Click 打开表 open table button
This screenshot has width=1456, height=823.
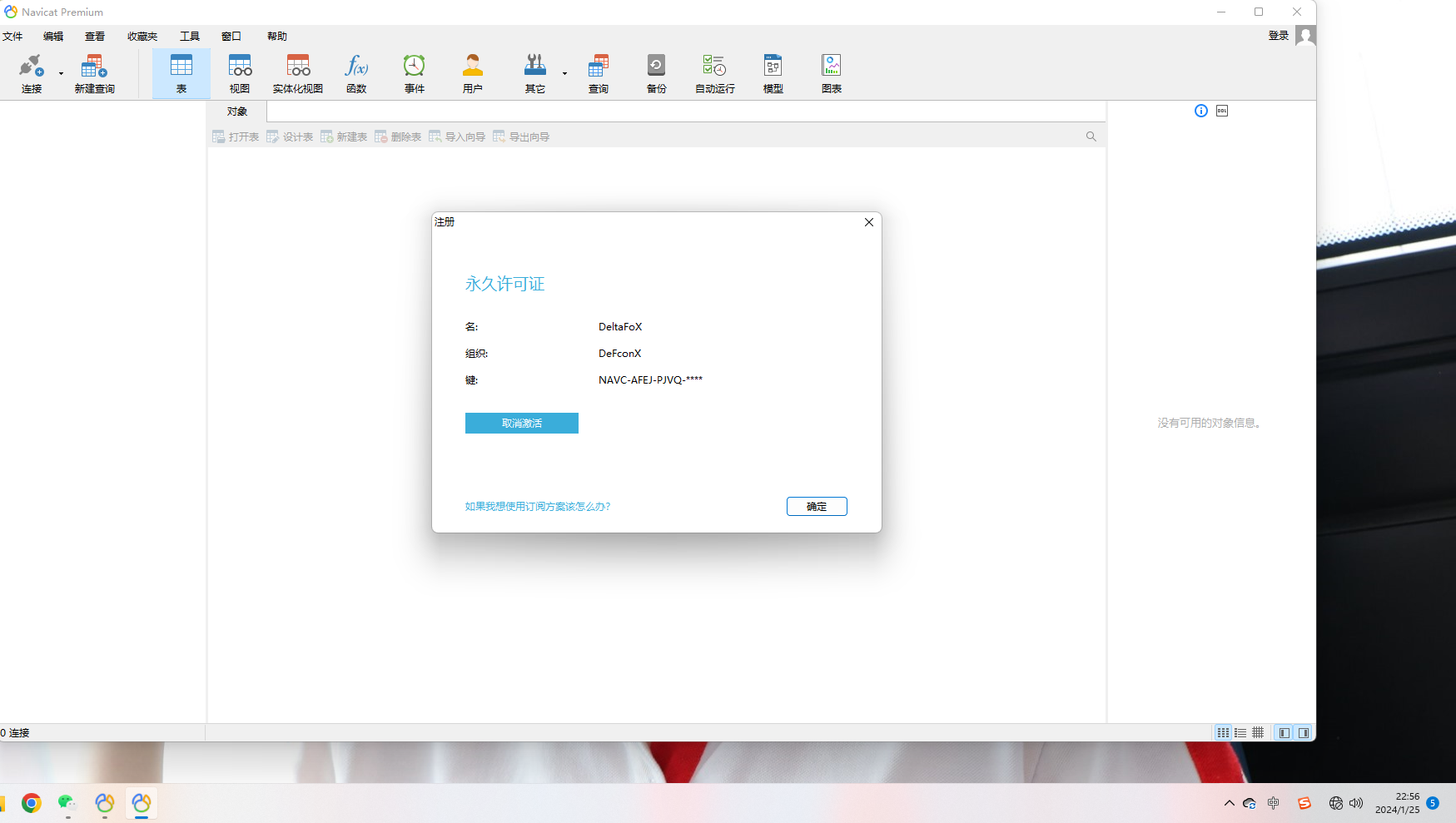pyautogui.click(x=236, y=136)
